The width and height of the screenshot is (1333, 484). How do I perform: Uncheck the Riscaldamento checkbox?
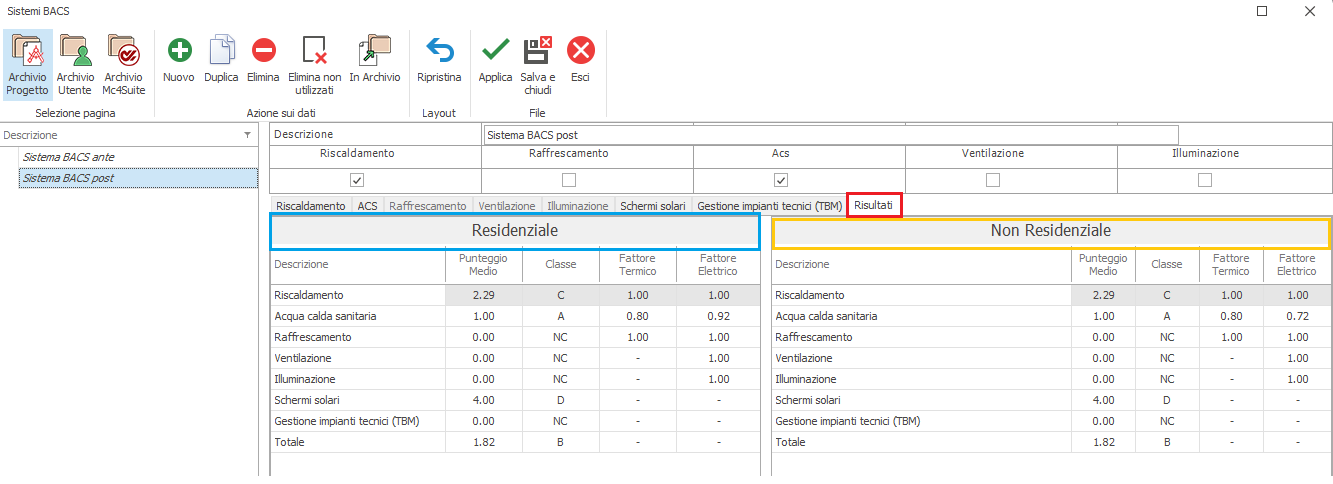(x=357, y=180)
